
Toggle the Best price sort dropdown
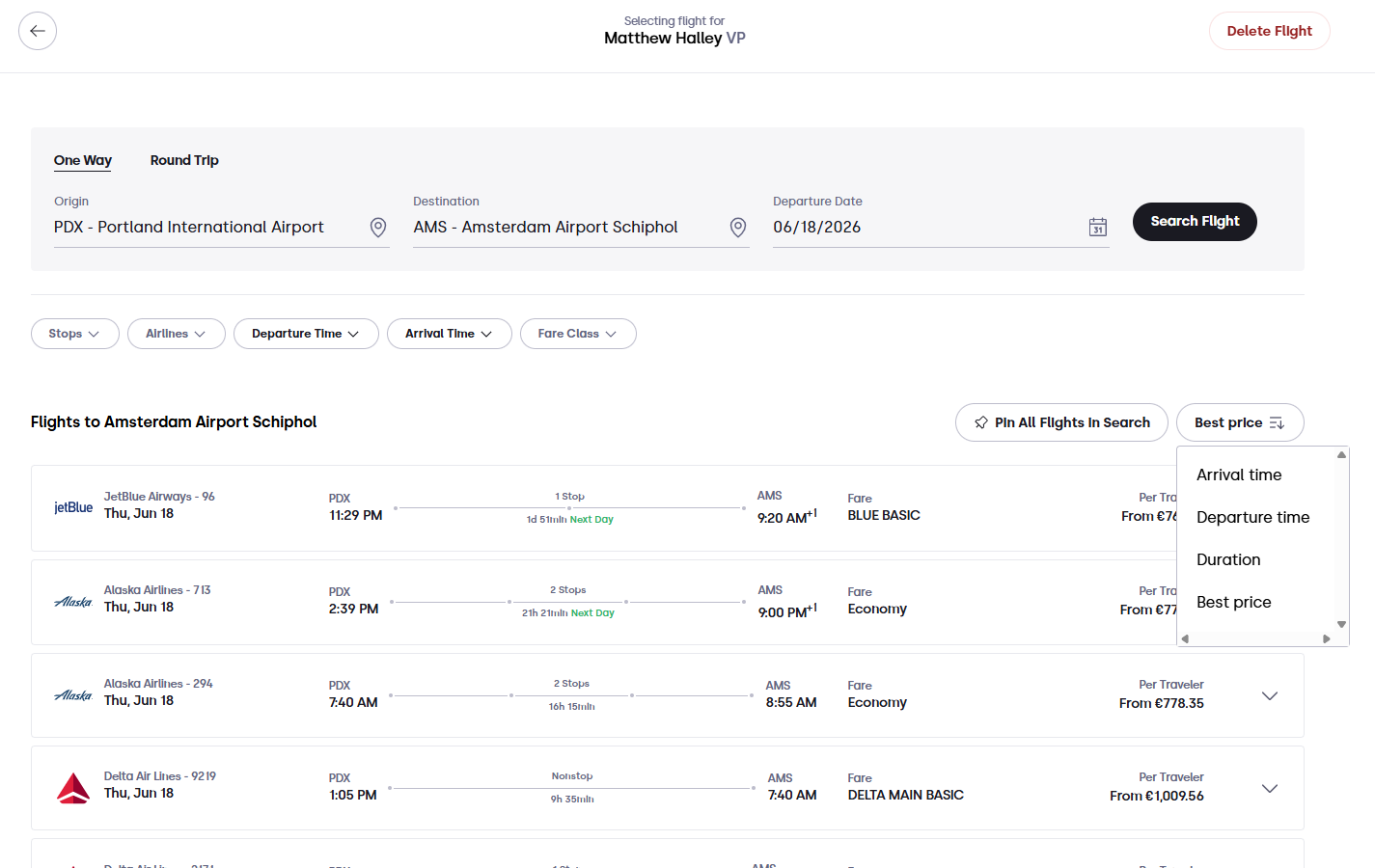(1240, 422)
